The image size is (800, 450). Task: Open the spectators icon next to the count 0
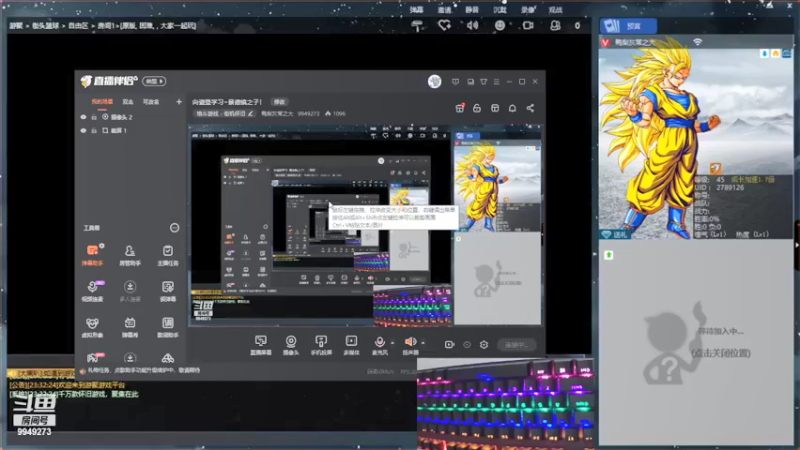[555, 26]
